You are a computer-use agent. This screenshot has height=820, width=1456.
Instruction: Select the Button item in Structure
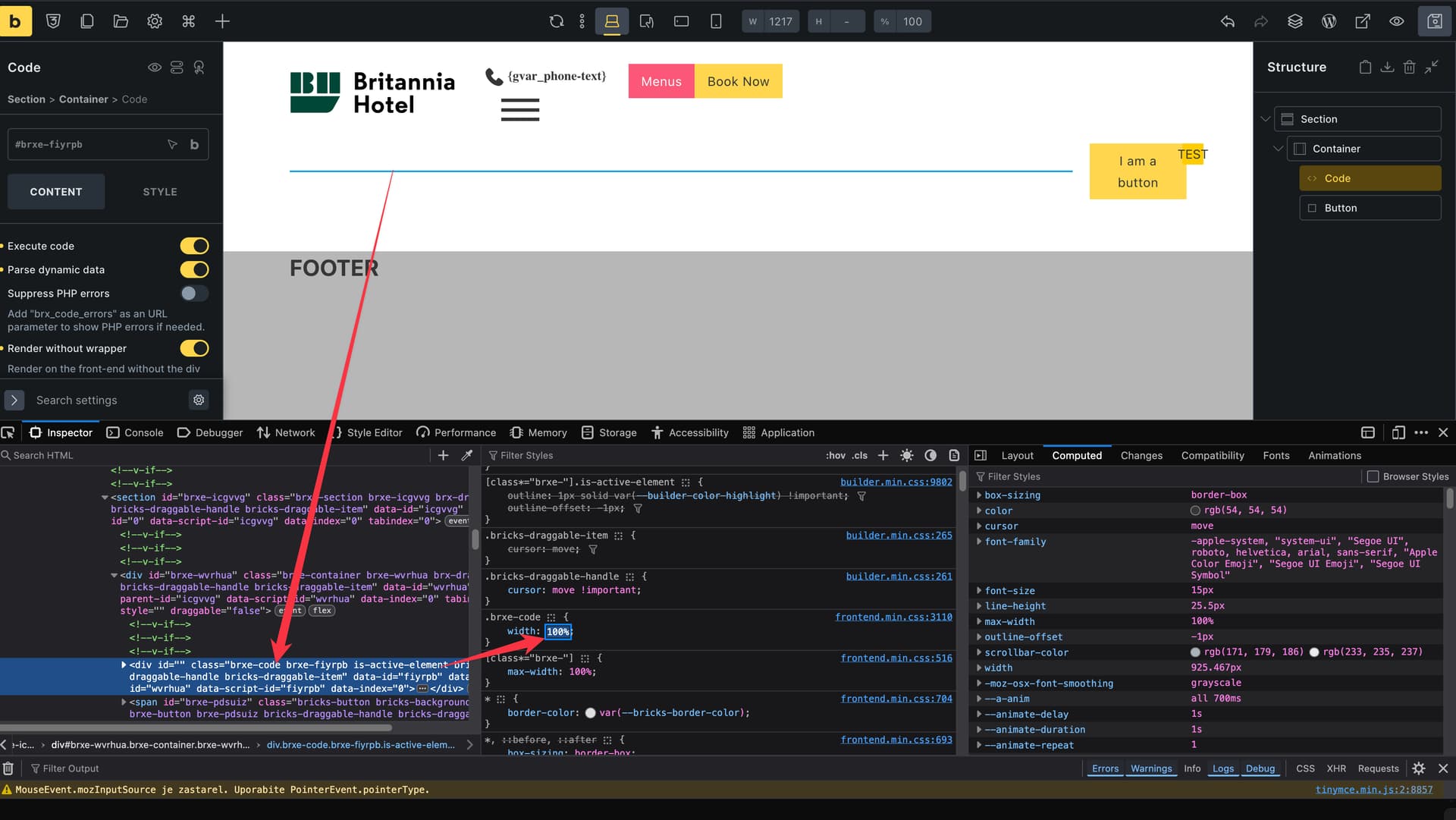[1370, 208]
